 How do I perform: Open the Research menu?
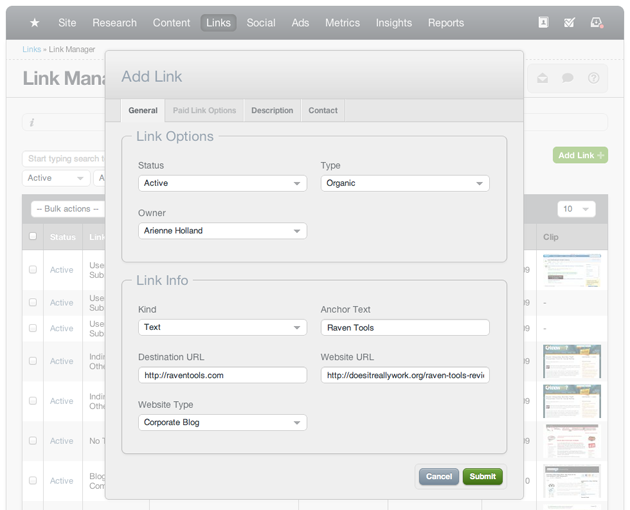[115, 23]
